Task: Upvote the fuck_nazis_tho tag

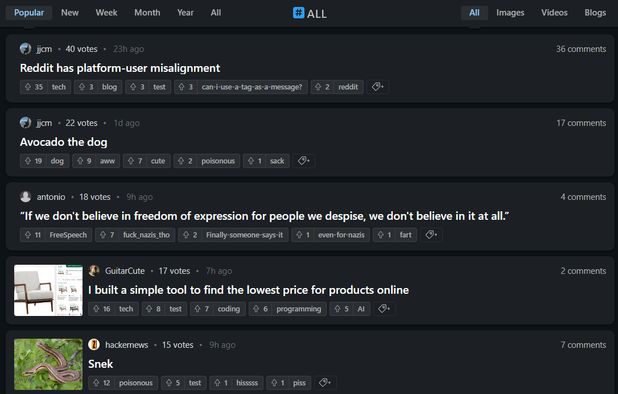Action: pyautogui.click(x=103, y=235)
